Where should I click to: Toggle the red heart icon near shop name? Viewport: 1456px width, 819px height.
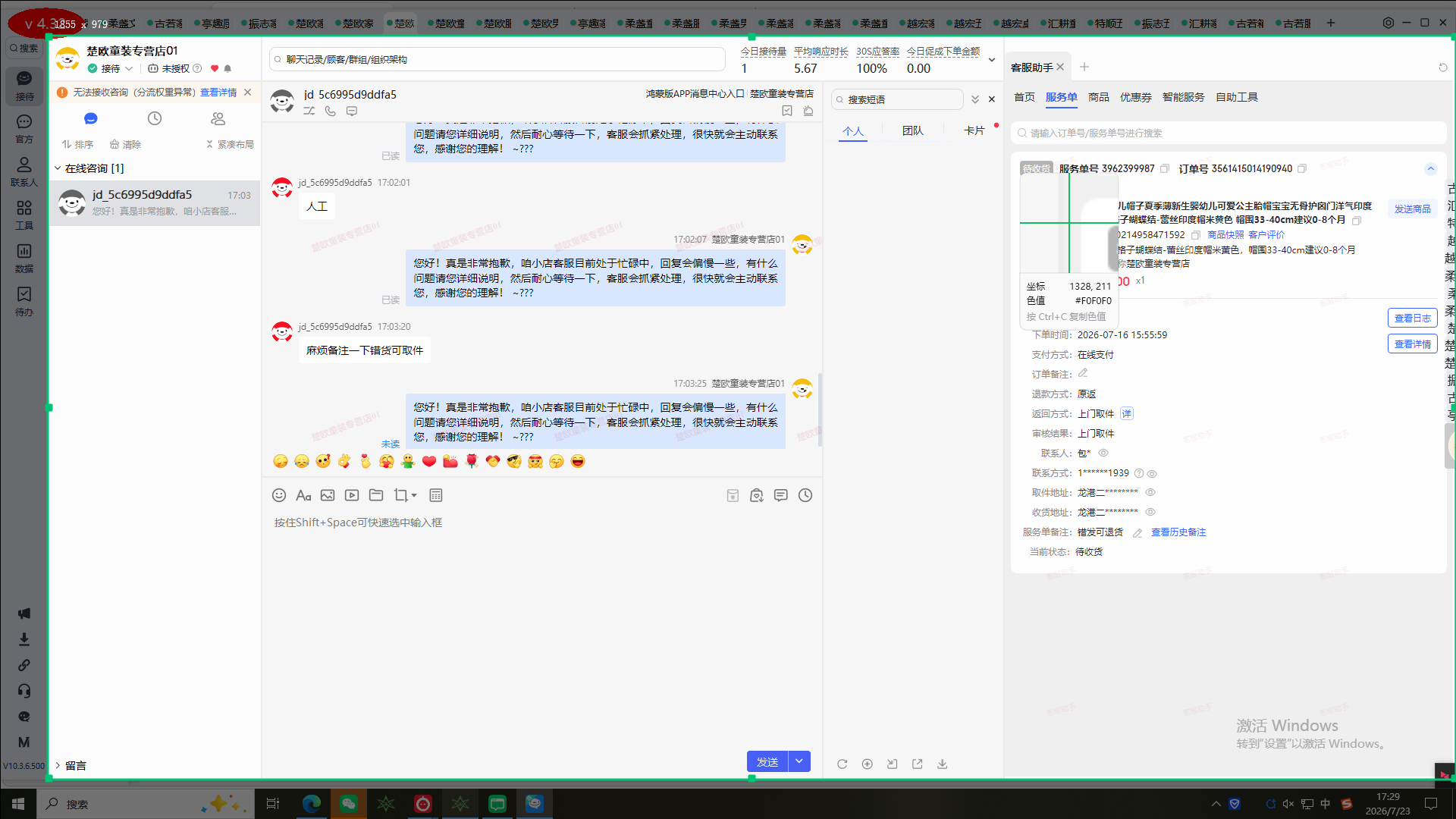coord(215,69)
